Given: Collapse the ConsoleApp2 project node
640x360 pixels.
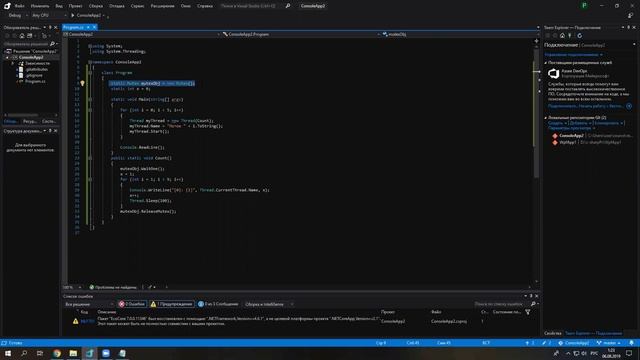Looking at the screenshot, I should coord(7,58).
